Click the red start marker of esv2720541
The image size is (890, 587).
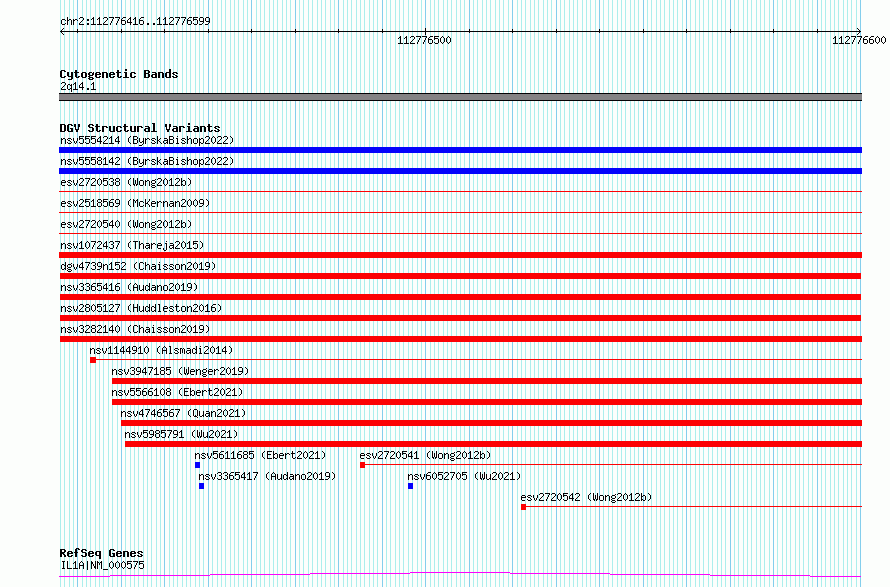363,465
